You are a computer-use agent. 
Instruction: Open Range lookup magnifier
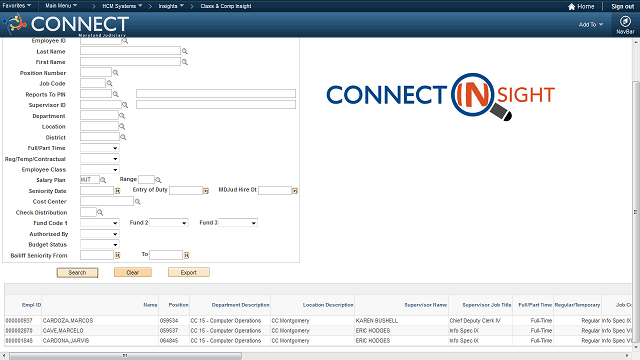[x=158, y=180]
